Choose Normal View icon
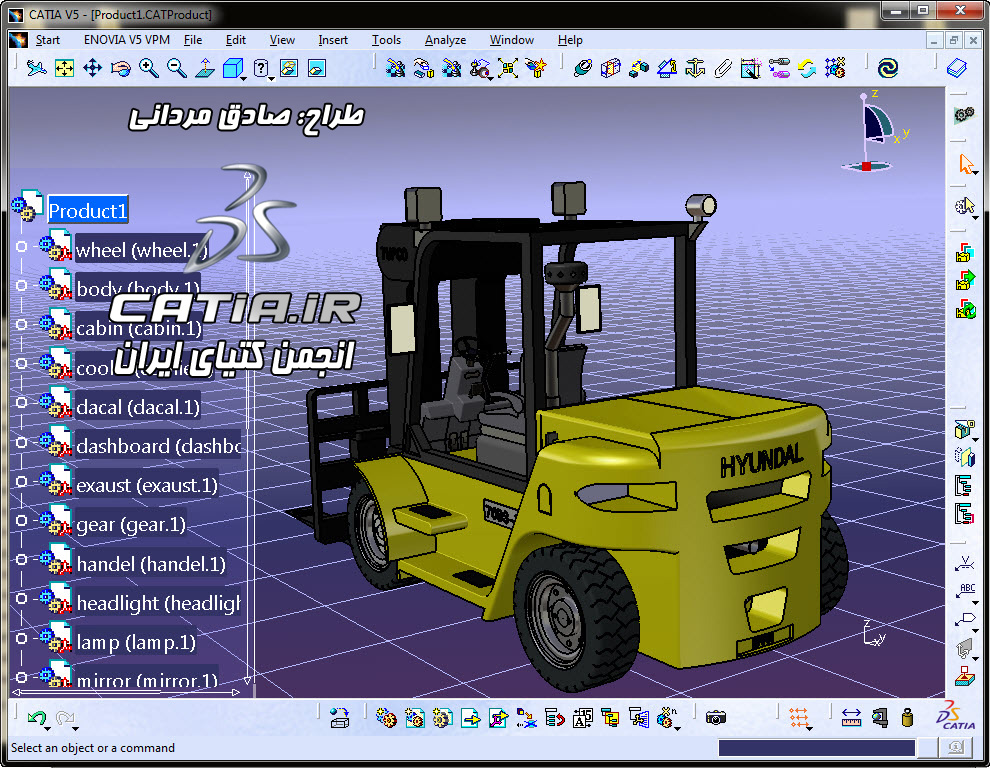990x768 pixels. pyautogui.click(x=204, y=68)
